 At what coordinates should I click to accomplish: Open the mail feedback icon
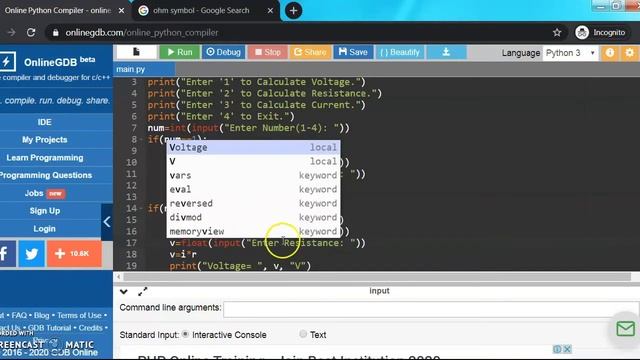click(625, 329)
